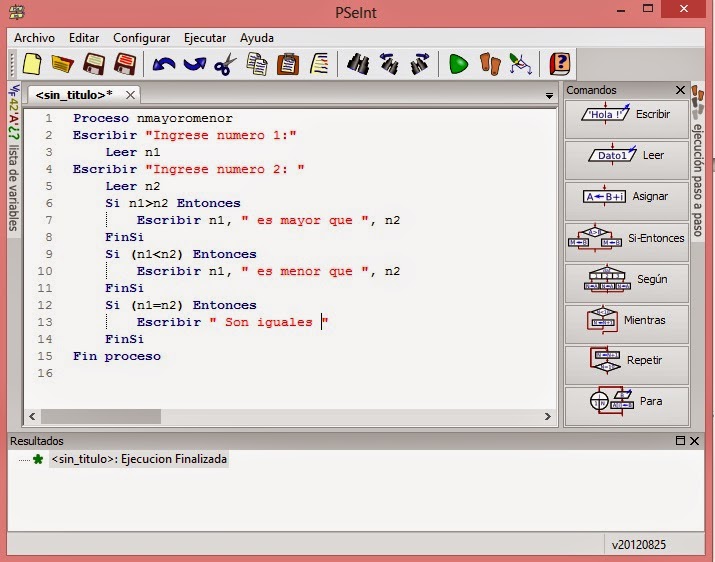Image resolution: width=715 pixels, height=562 pixels.
Task: Open the Ejecutar menu
Action: tap(205, 38)
